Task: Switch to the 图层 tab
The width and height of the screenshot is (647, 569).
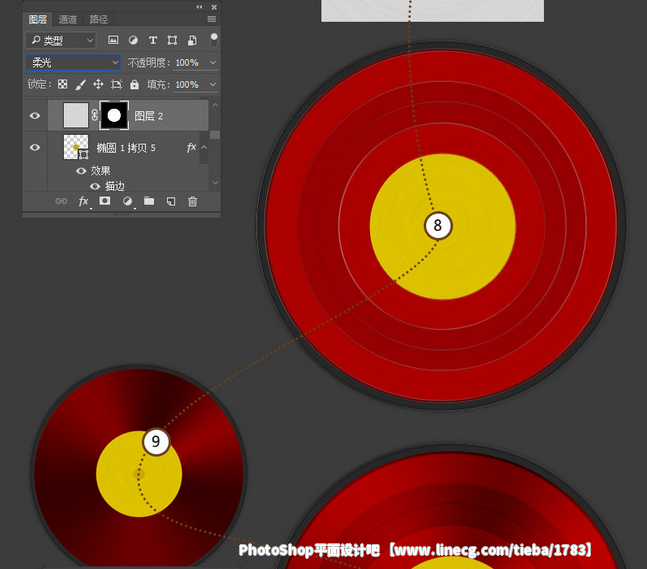Action: [38, 19]
